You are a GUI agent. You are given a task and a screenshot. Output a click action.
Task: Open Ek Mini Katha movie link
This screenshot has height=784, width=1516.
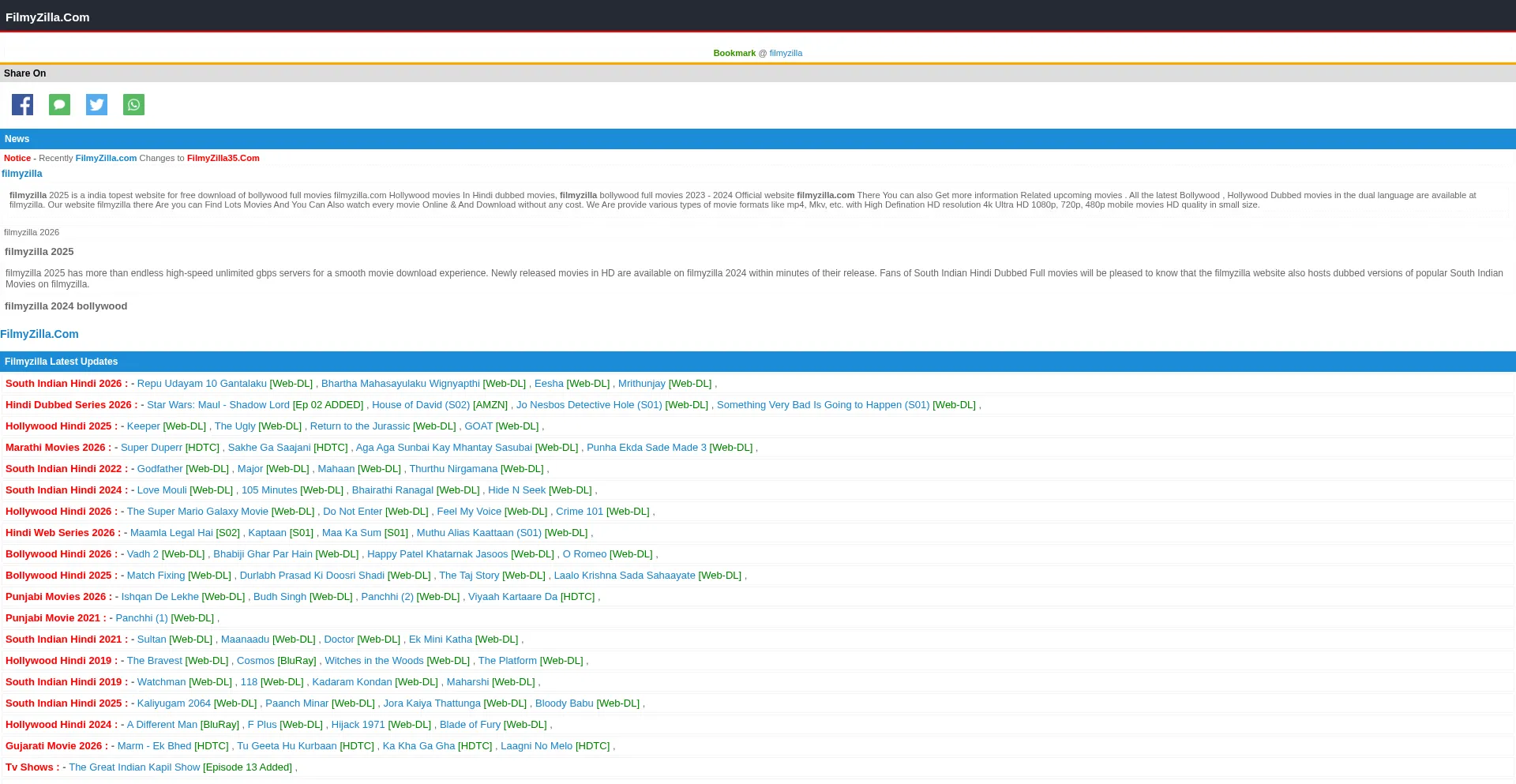tap(441, 640)
